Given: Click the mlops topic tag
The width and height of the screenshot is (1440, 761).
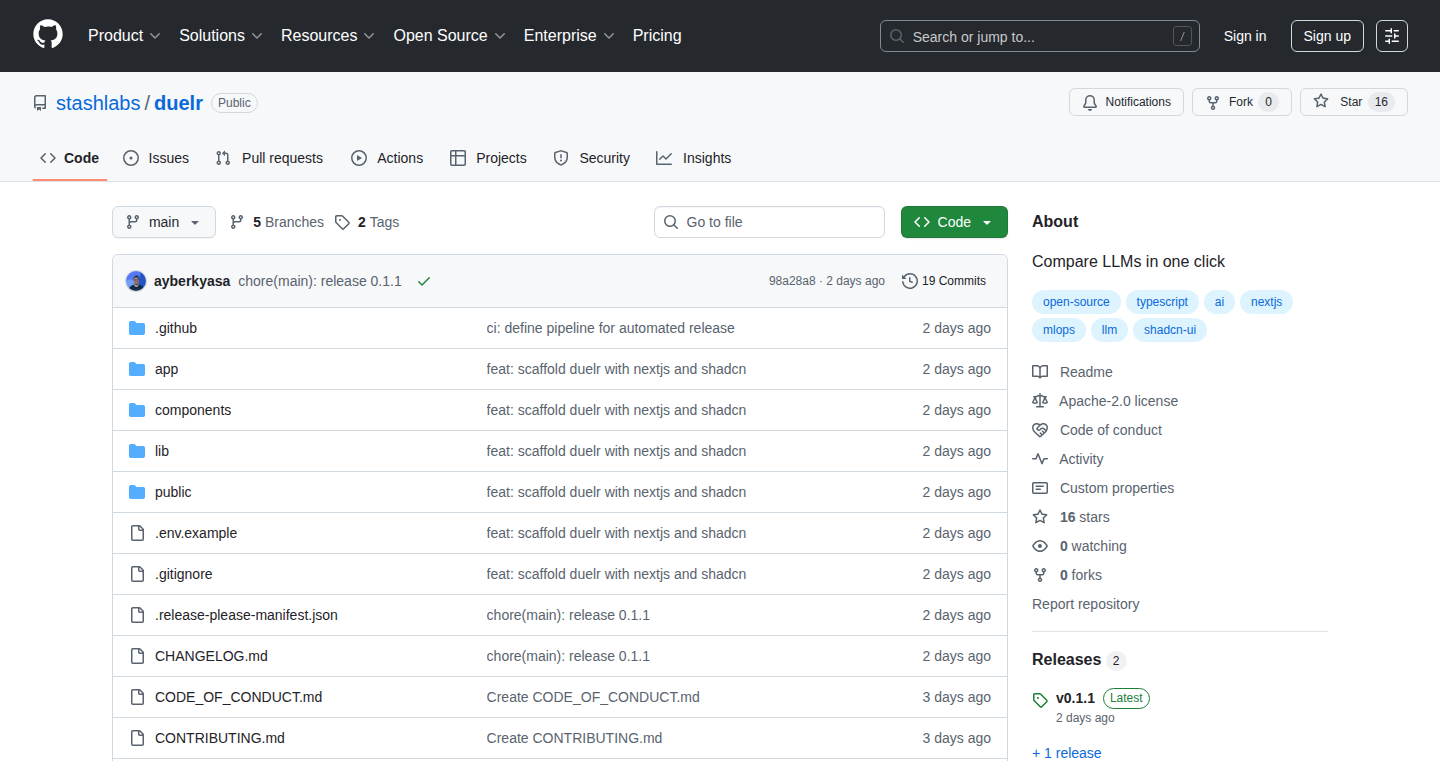Looking at the screenshot, I should coord(1059,330).
